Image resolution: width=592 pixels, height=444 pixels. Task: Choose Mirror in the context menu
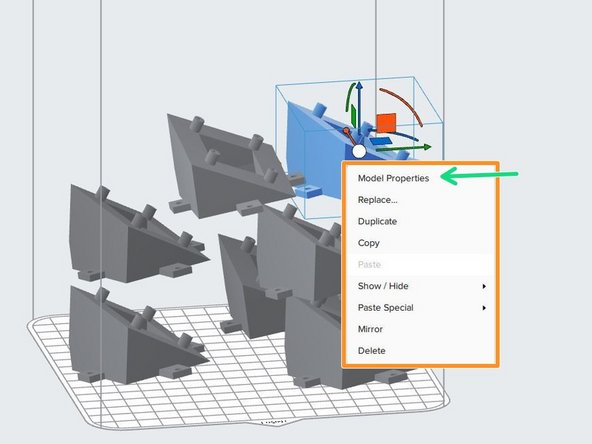[x=370, y=329]
